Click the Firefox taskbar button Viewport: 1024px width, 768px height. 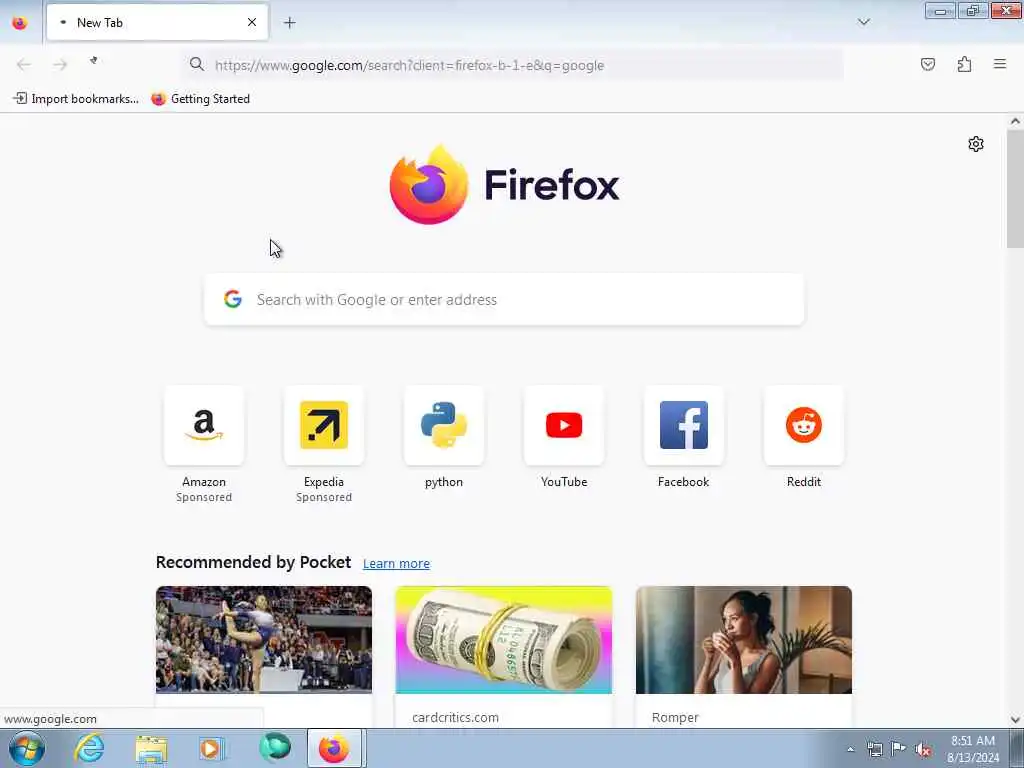pyautogui.click(x=334, y=748)
